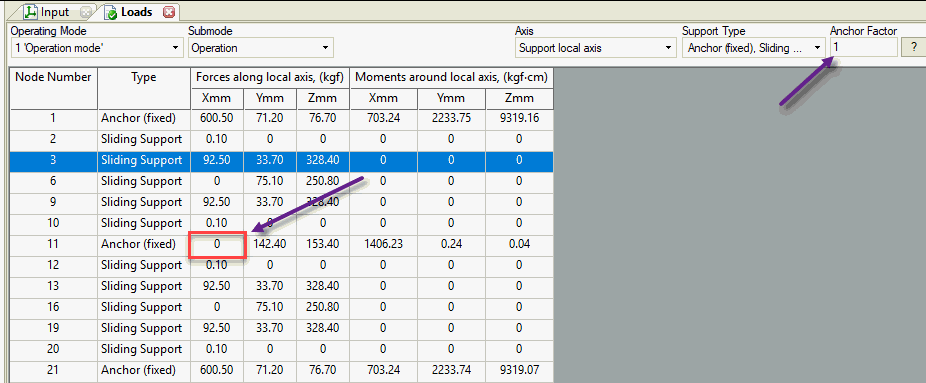Click moment value 9319.16 in node 1 row
This screenshot has width=926, height=383.
point(520,118)
